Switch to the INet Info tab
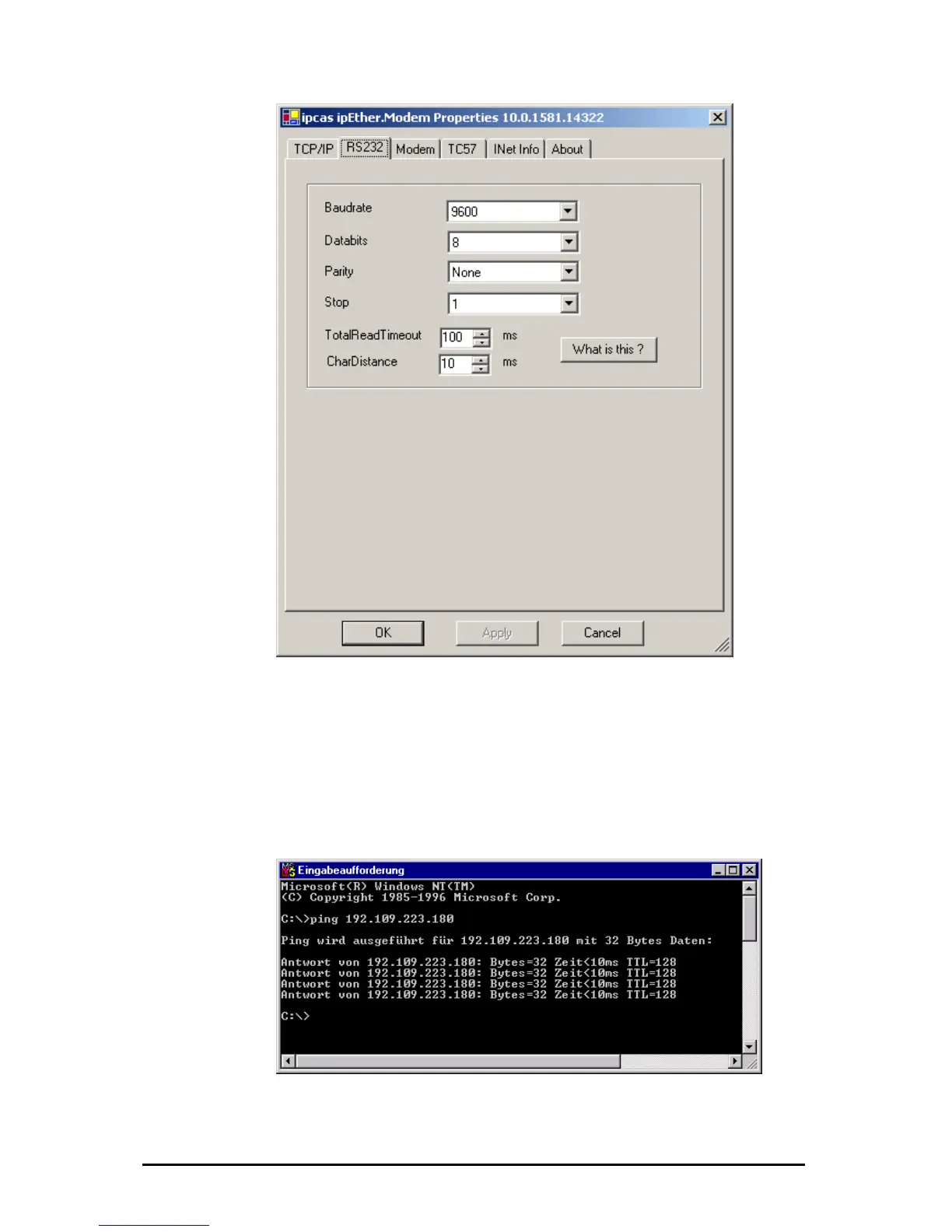This screenshot has height=1232, width=952. 516,149
